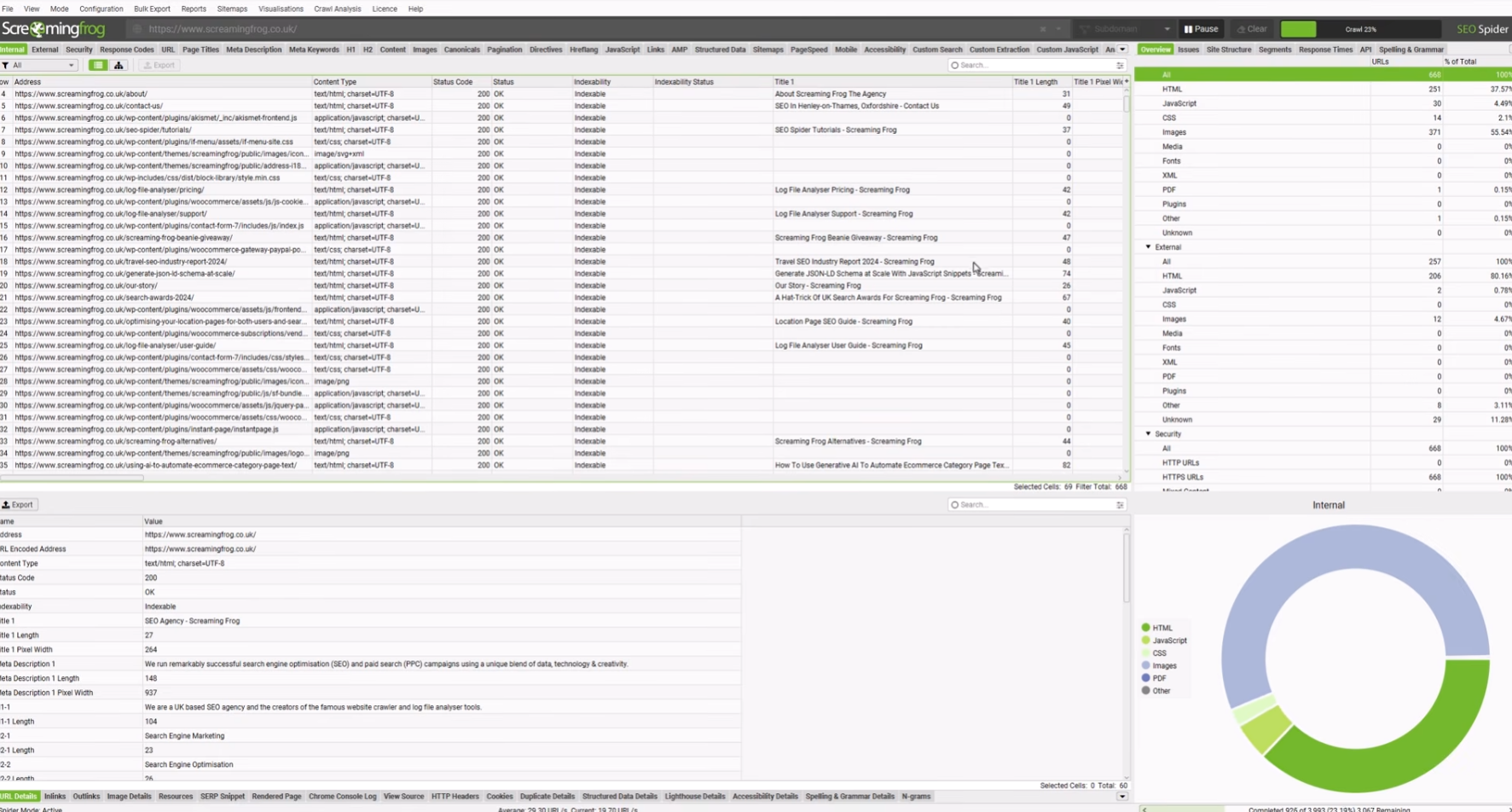Focus the upper table search field

(1035, 65)
